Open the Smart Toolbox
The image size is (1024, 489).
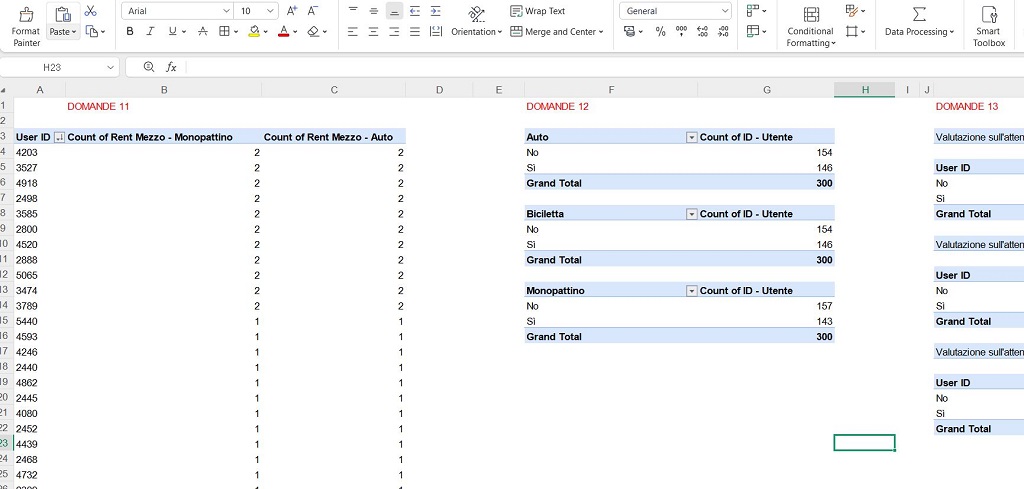click(989, 27)
